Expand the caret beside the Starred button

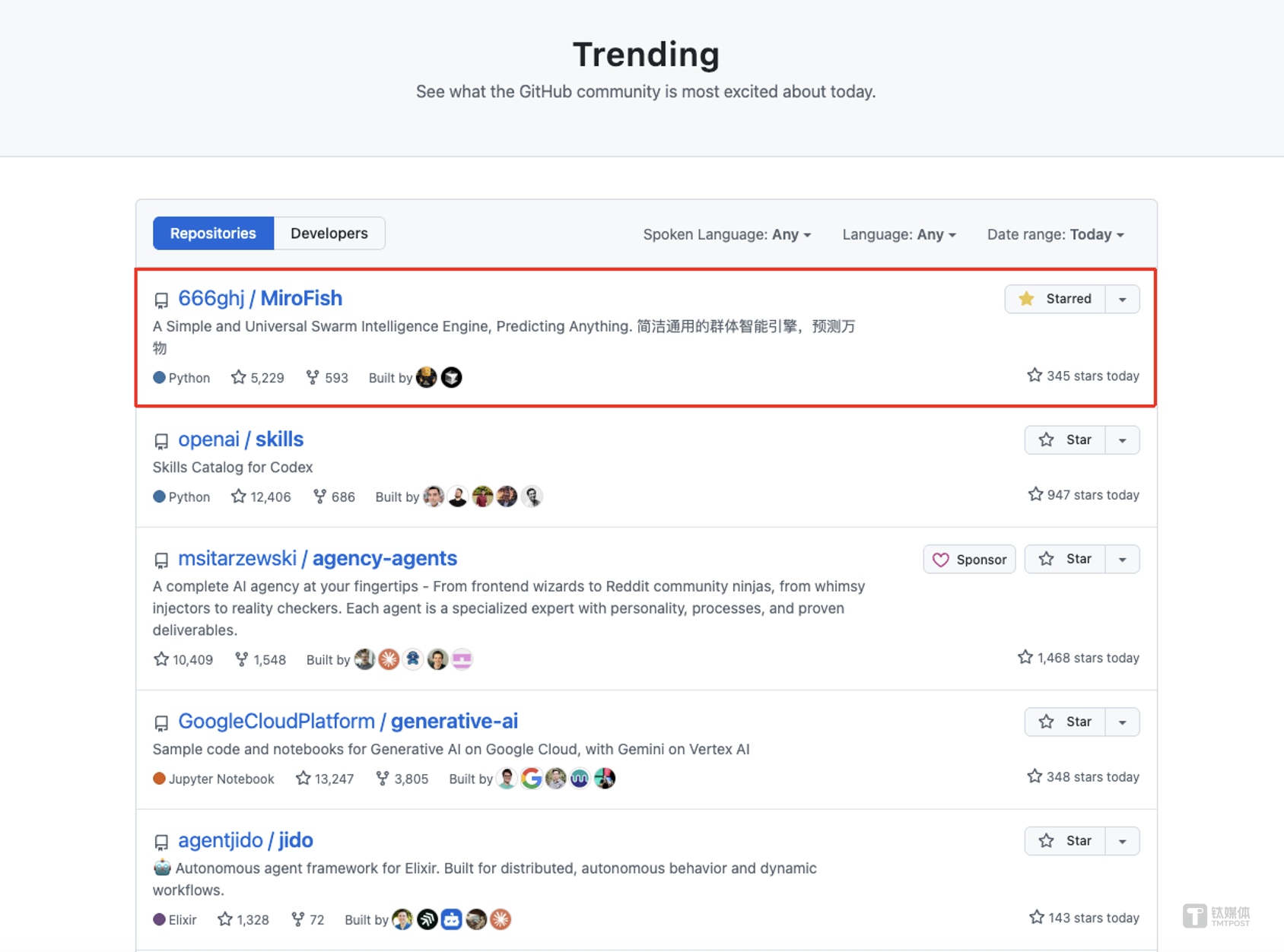(x=1122, y=299)
